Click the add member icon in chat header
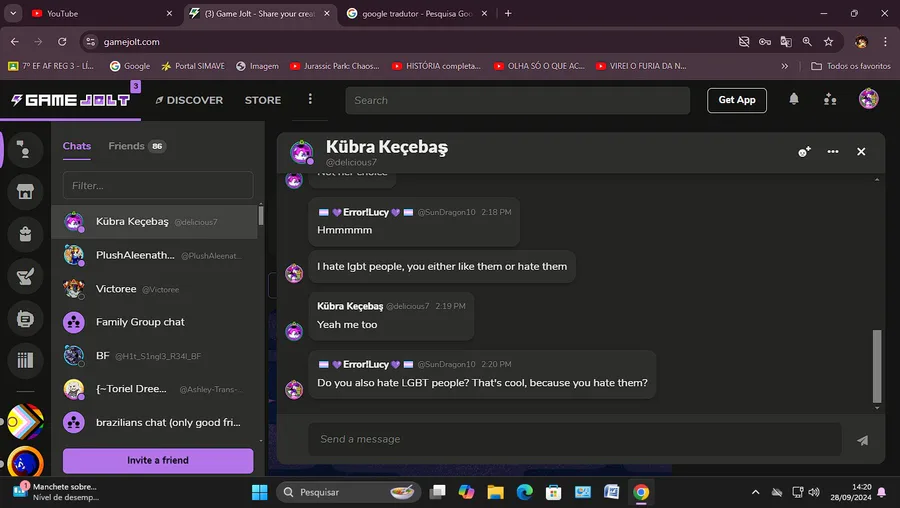Screen dimensions: 900x508 (x=804, y=152)
